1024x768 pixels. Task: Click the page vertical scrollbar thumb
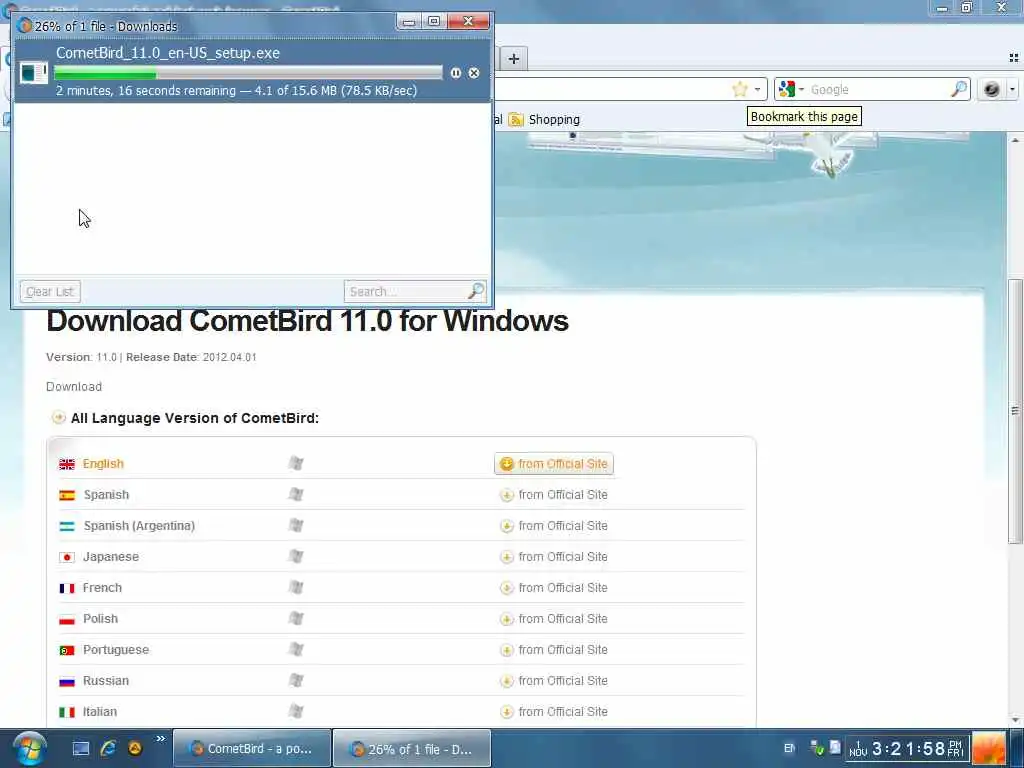point(1015,411)
